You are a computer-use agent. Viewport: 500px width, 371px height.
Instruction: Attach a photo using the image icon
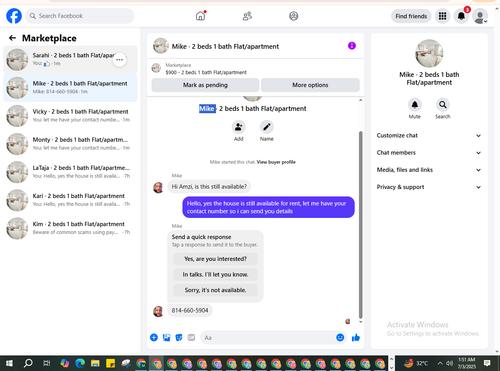(166, 337)
